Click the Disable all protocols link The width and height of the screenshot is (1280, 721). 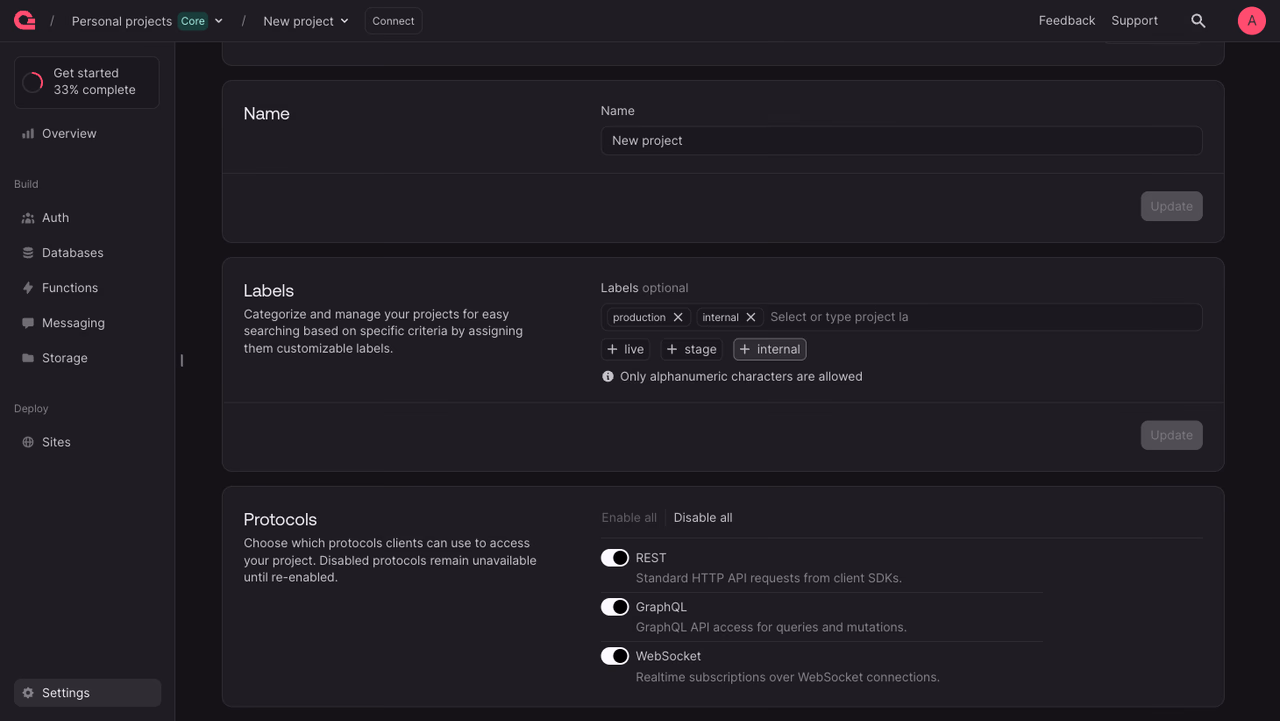[703, 518]
